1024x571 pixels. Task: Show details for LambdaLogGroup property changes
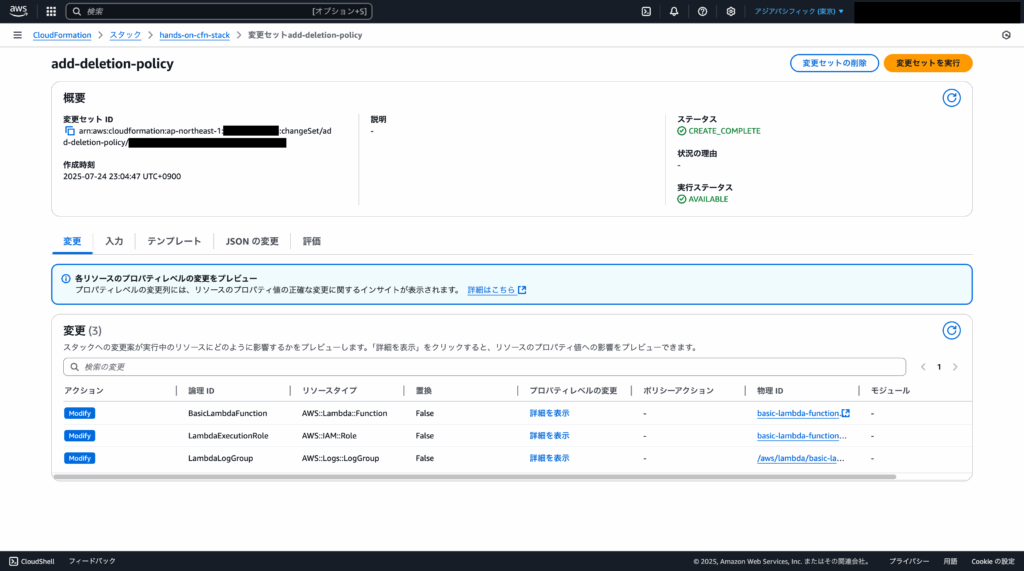pos(549,458)
